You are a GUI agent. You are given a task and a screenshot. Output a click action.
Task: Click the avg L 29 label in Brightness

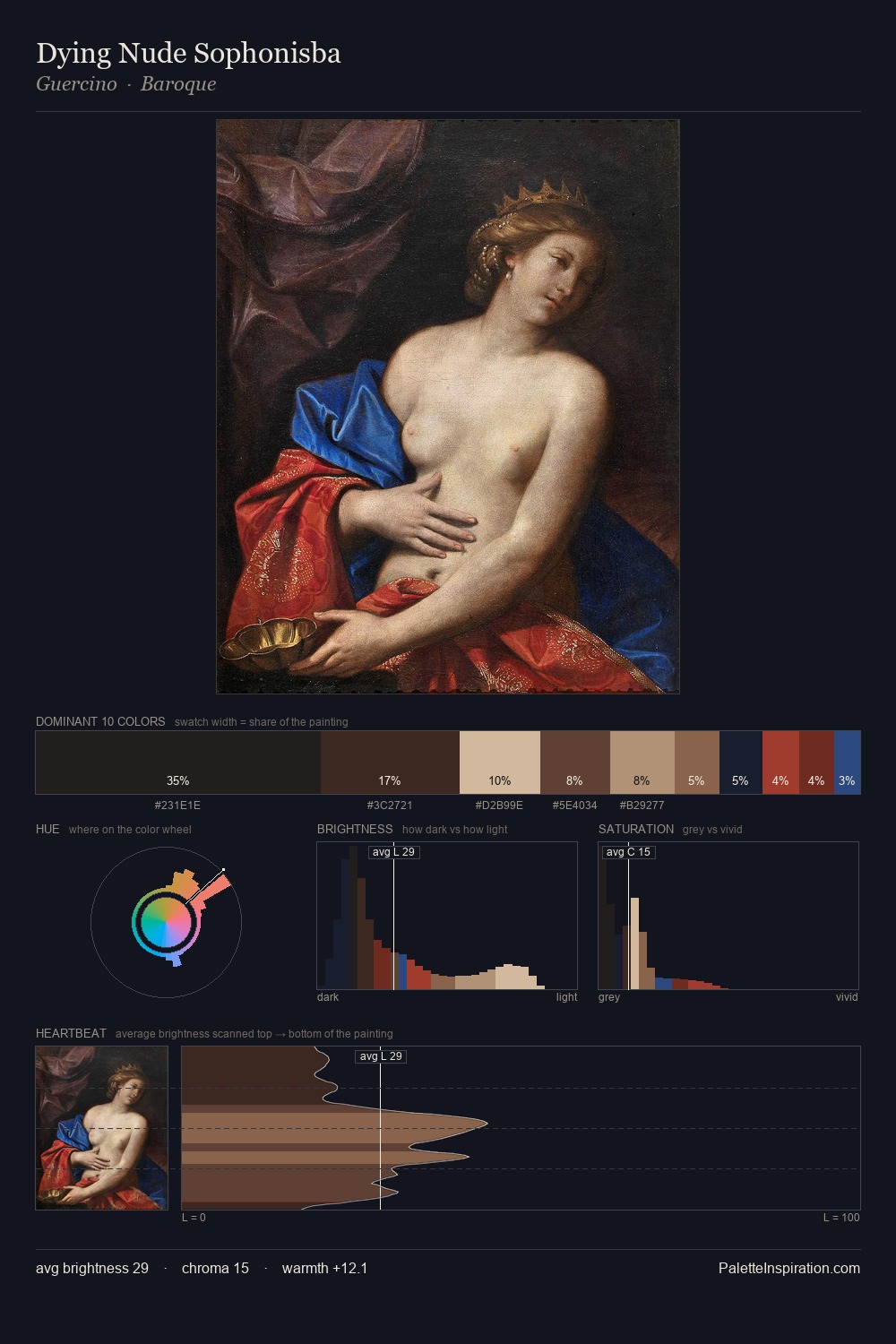(394, 852)
